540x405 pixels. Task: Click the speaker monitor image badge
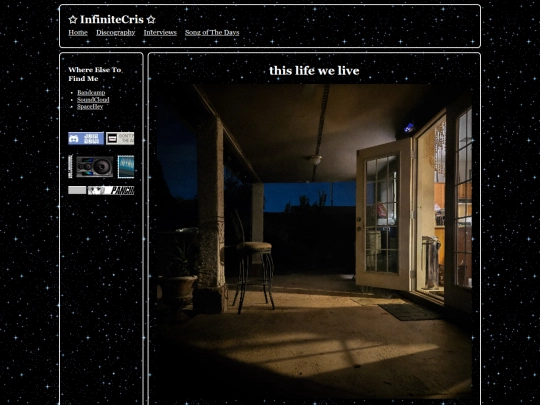(x=95, y=167)
